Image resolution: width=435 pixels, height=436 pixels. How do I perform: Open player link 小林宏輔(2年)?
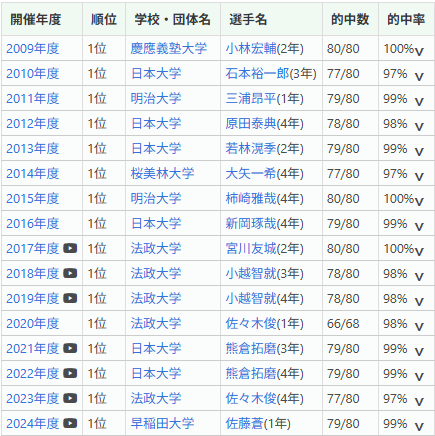[264, 49]
